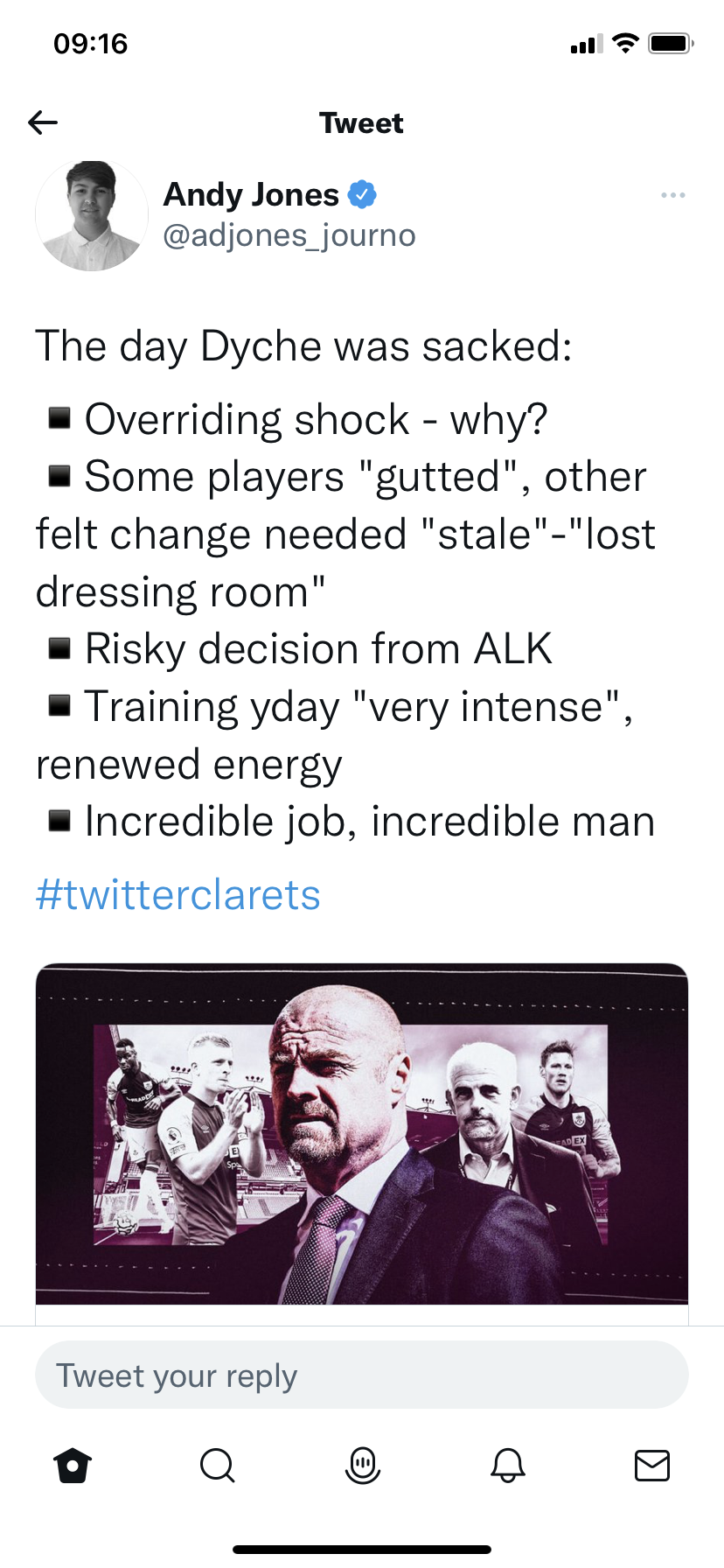
Task: Tap the back arrow
Action: click(x=43, y=122)
